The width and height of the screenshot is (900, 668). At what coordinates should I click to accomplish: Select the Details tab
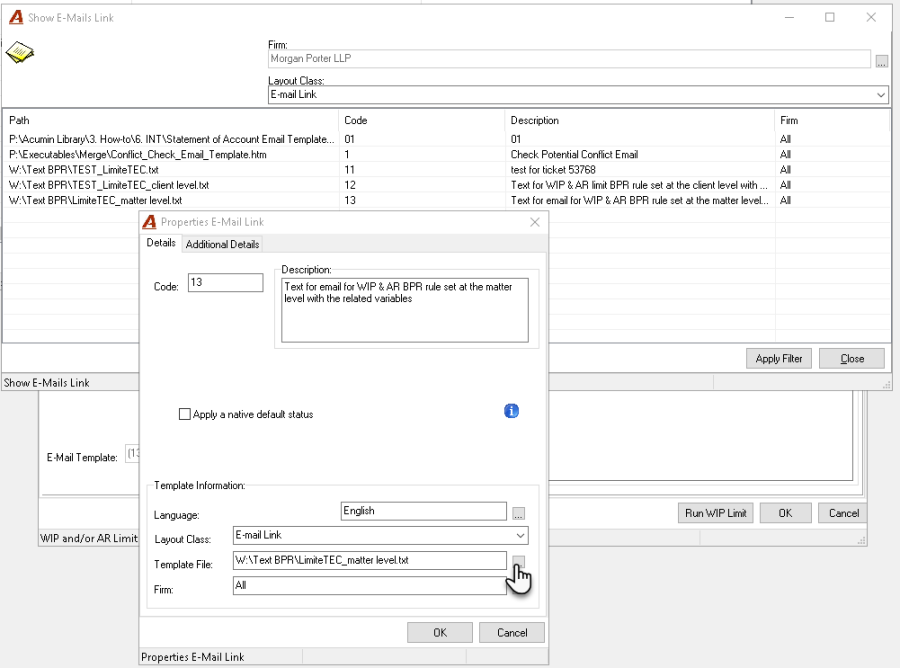[x=161, y=243]
